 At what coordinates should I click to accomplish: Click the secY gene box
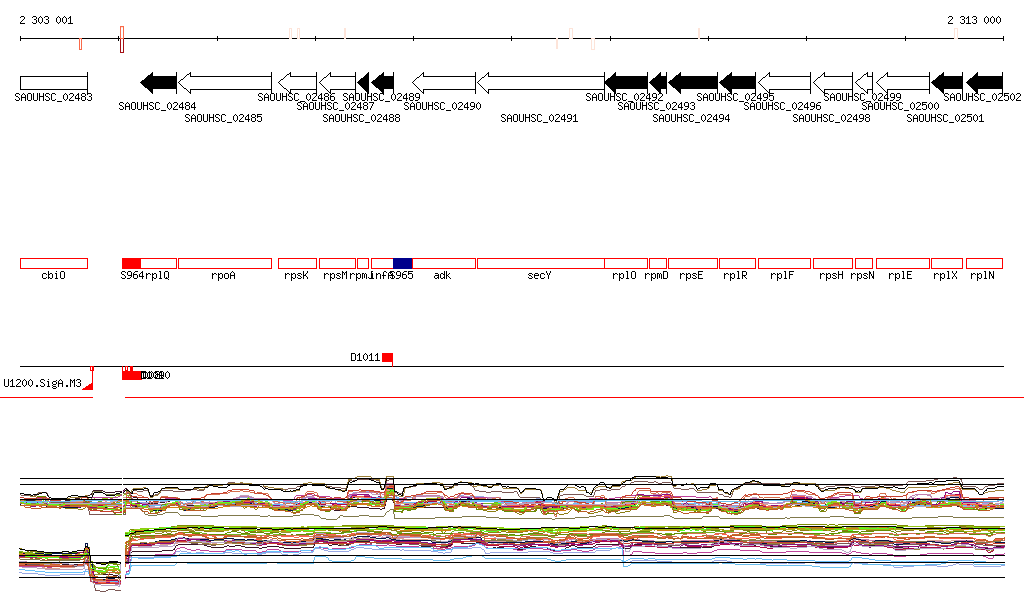[540, 263]
